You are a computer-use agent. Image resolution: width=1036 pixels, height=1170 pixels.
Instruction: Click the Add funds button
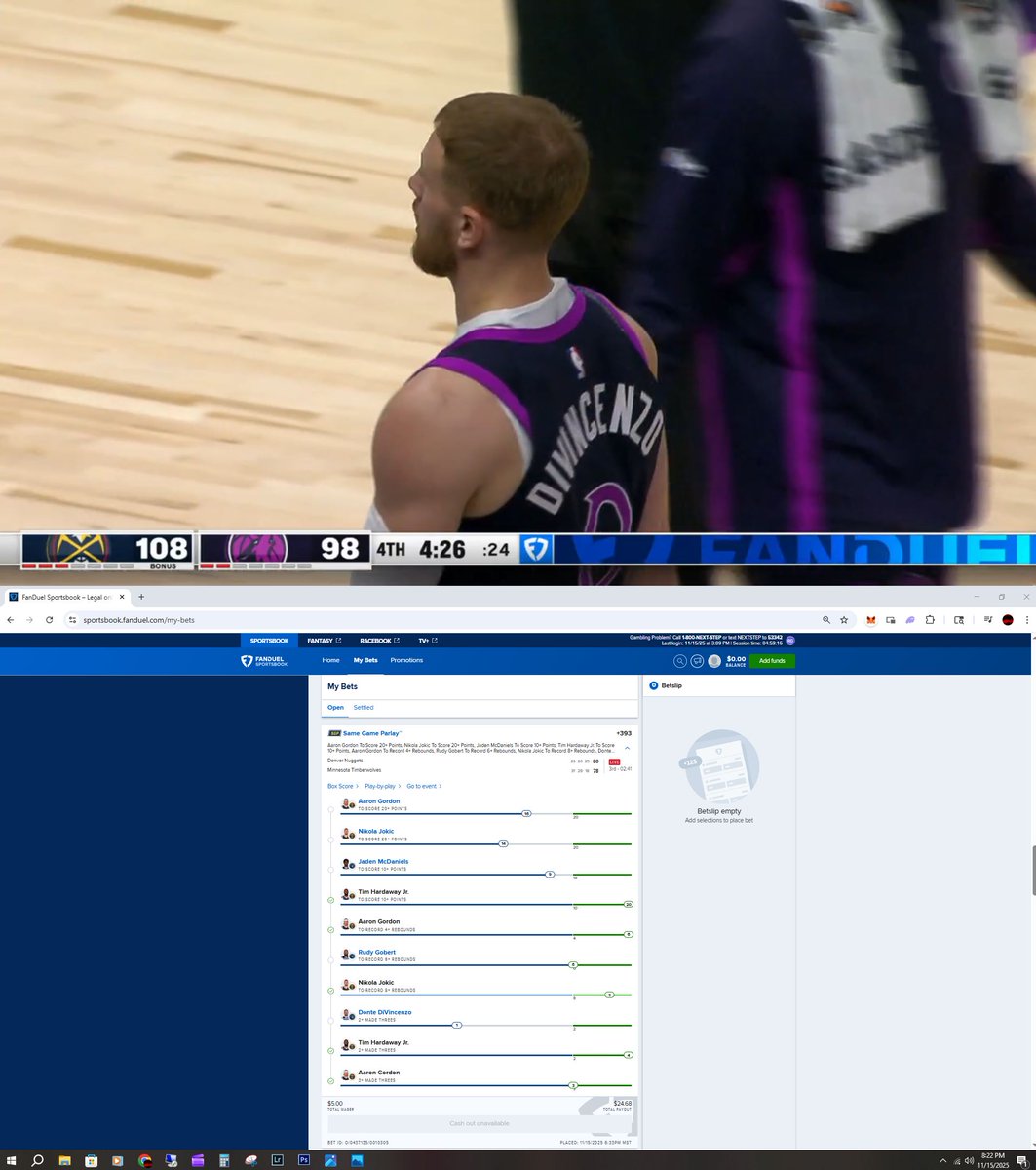point(772,661)
